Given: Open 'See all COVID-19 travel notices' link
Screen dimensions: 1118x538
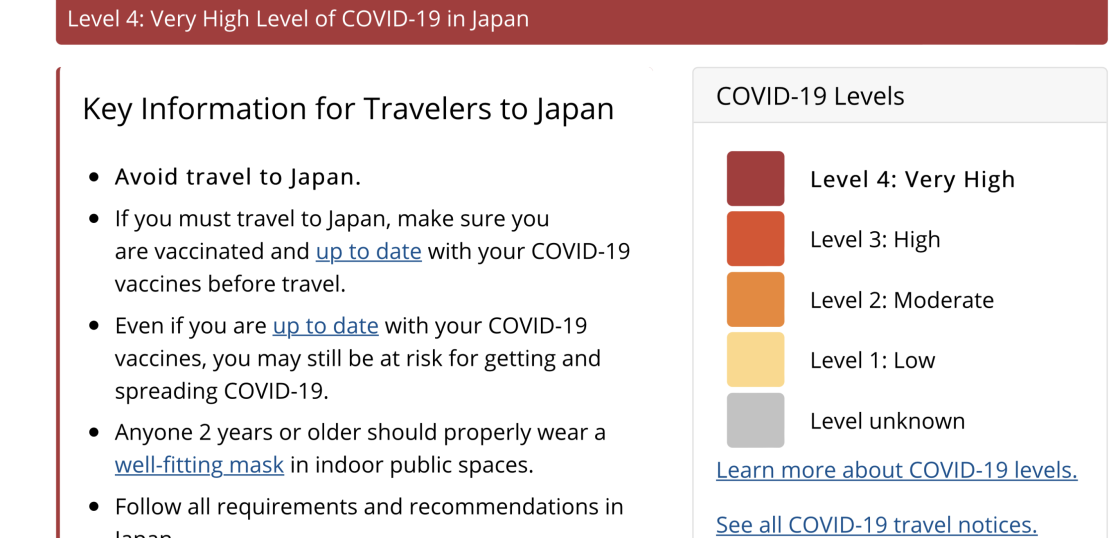Looking at the screenshot, I should point(876,524).
